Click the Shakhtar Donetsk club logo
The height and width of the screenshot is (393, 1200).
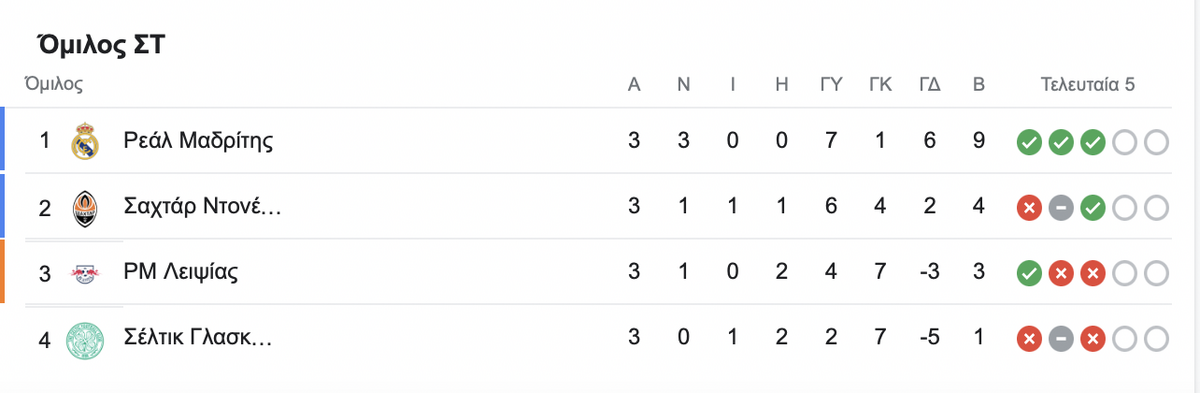(x=85, y=207)
